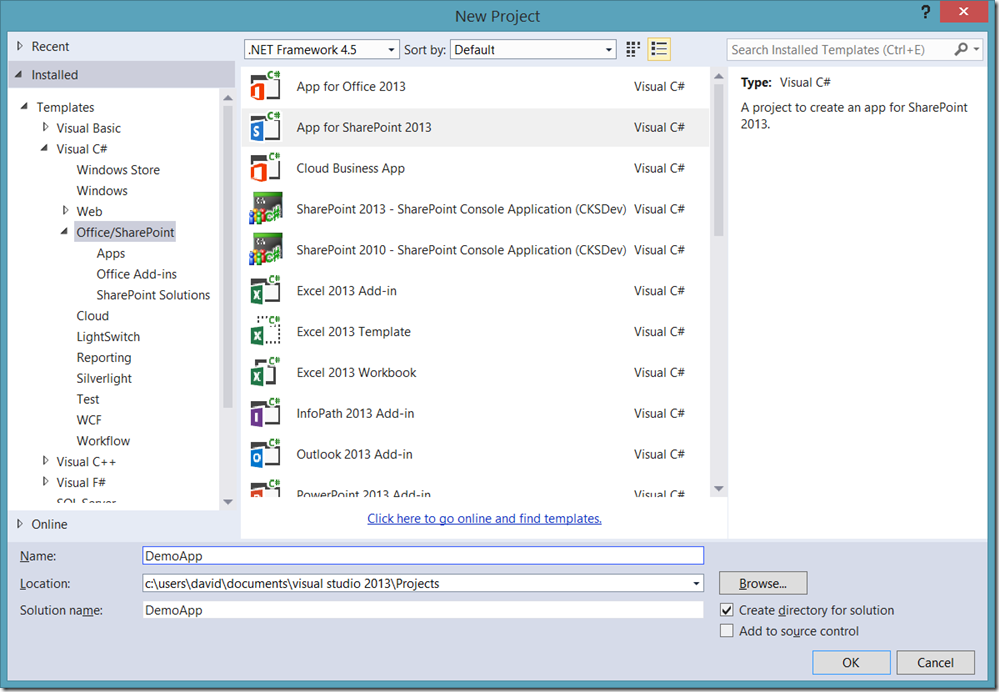Open the search options dropdown arrow
The image size is (999, 692).
976,49
